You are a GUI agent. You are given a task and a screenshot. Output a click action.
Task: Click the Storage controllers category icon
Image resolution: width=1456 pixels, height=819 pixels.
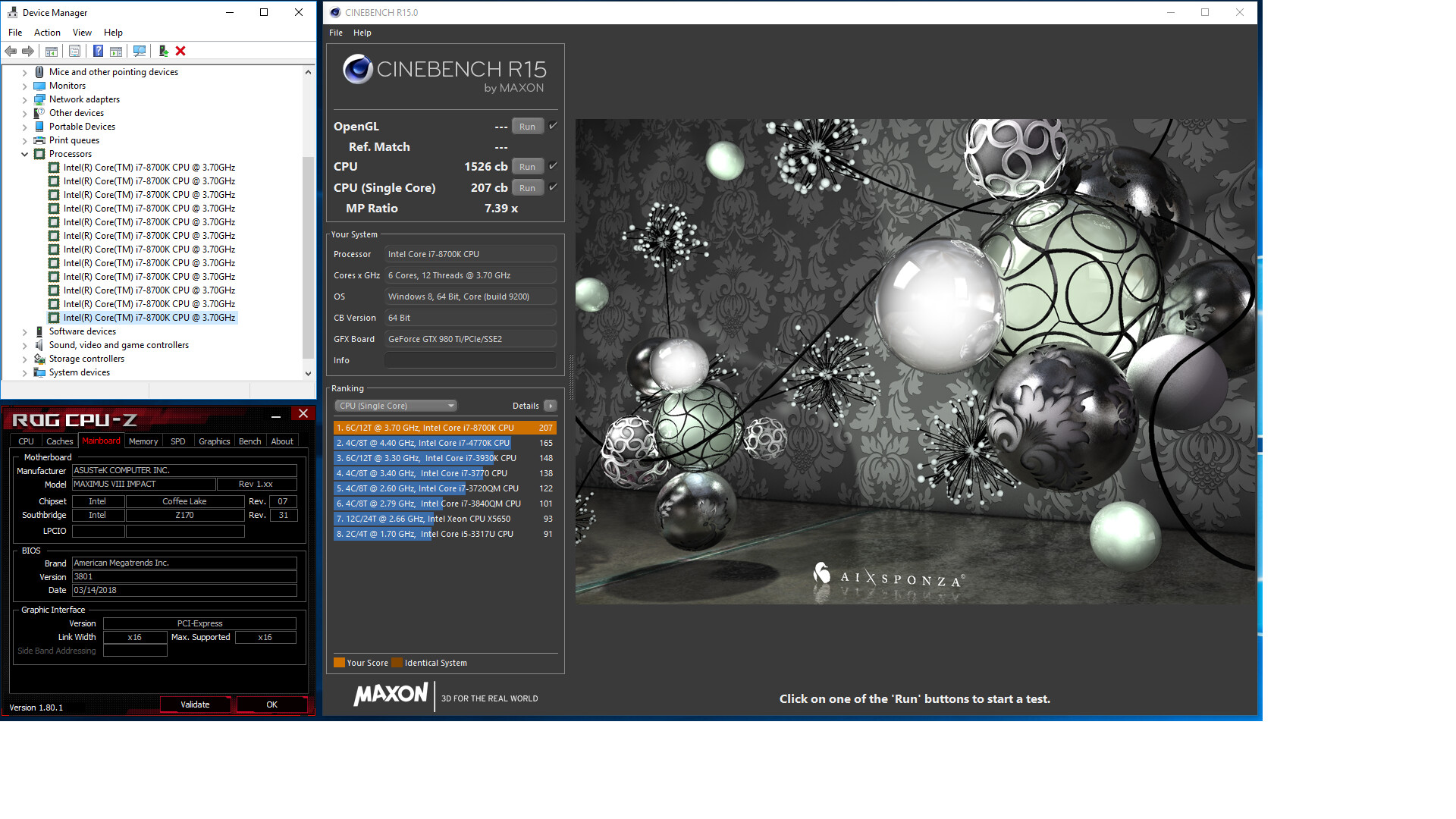[x=39, y=359]
